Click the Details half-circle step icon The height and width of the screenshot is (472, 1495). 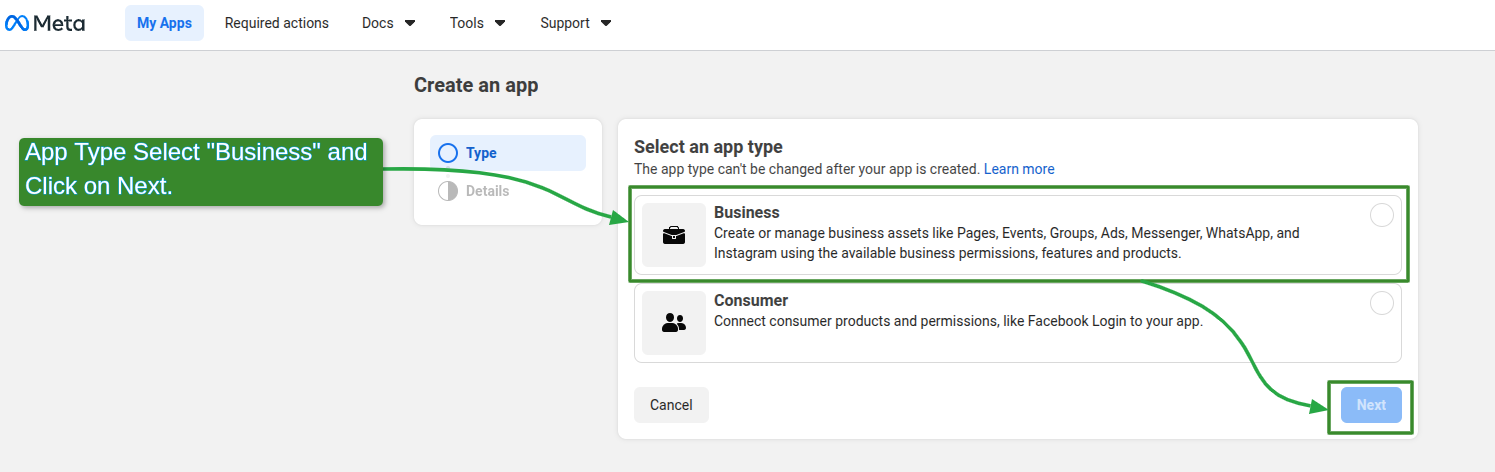pyautogui.click(x=448, y=191)
